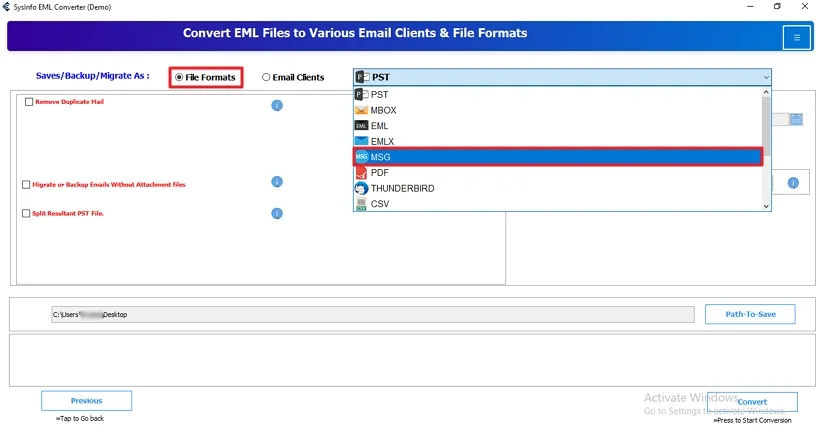Tick the Split Resultant PST File checkbox

[x=26, y=213]
